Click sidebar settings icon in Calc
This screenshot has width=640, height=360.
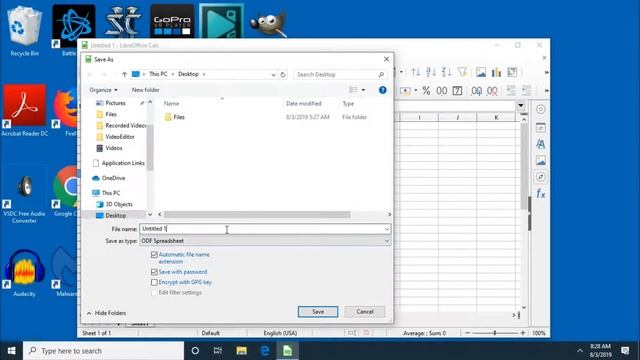[540, 109]
